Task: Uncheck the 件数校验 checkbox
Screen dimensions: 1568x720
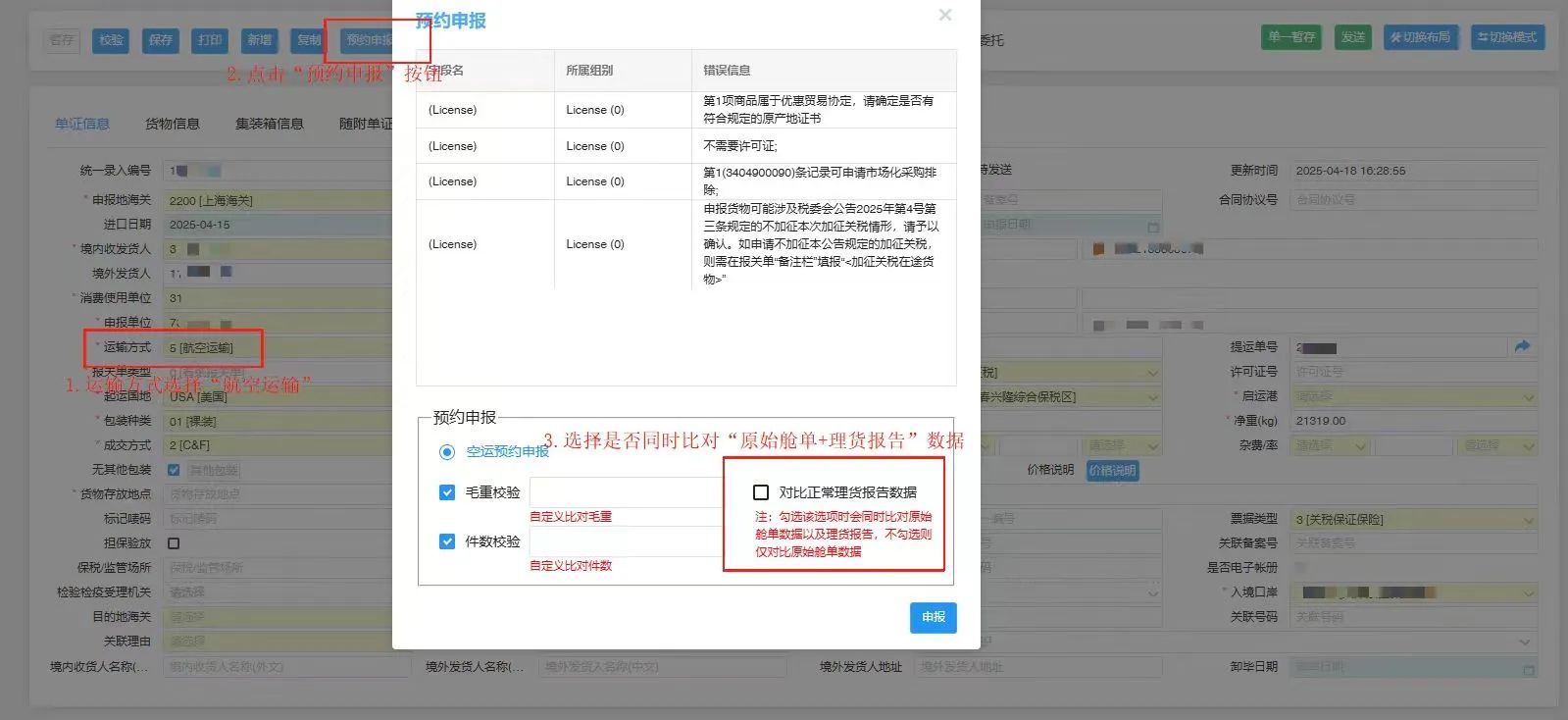Action: point(447,541)
